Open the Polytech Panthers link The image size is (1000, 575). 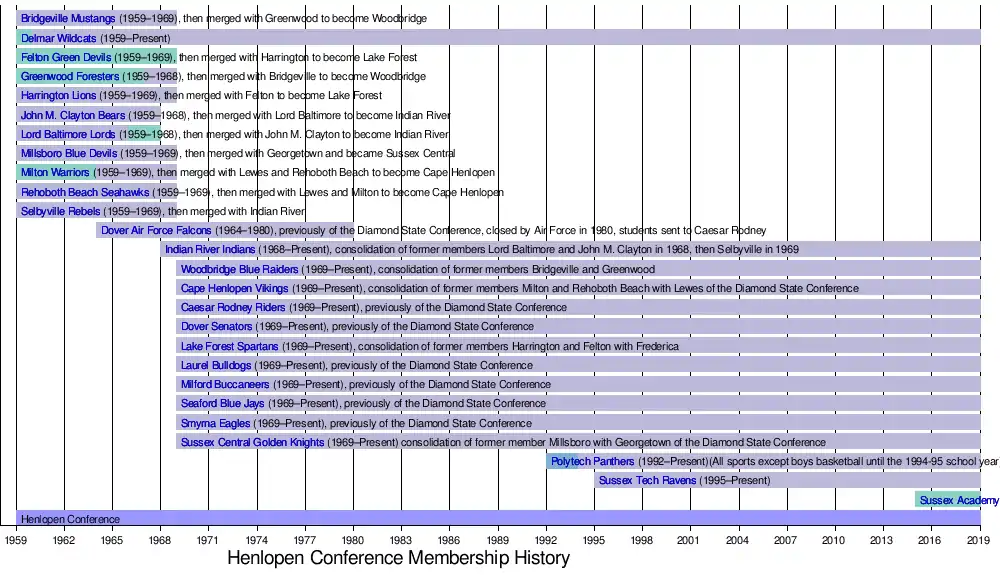(592, 462)
